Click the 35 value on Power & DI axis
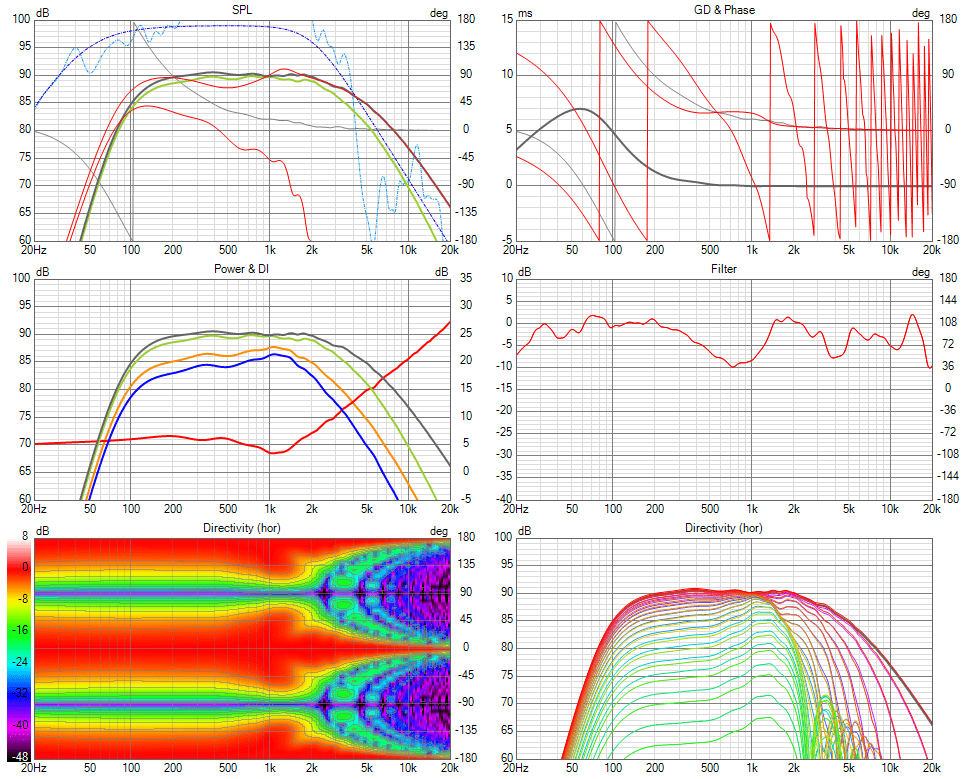966x779 pixels. point(466,278)
